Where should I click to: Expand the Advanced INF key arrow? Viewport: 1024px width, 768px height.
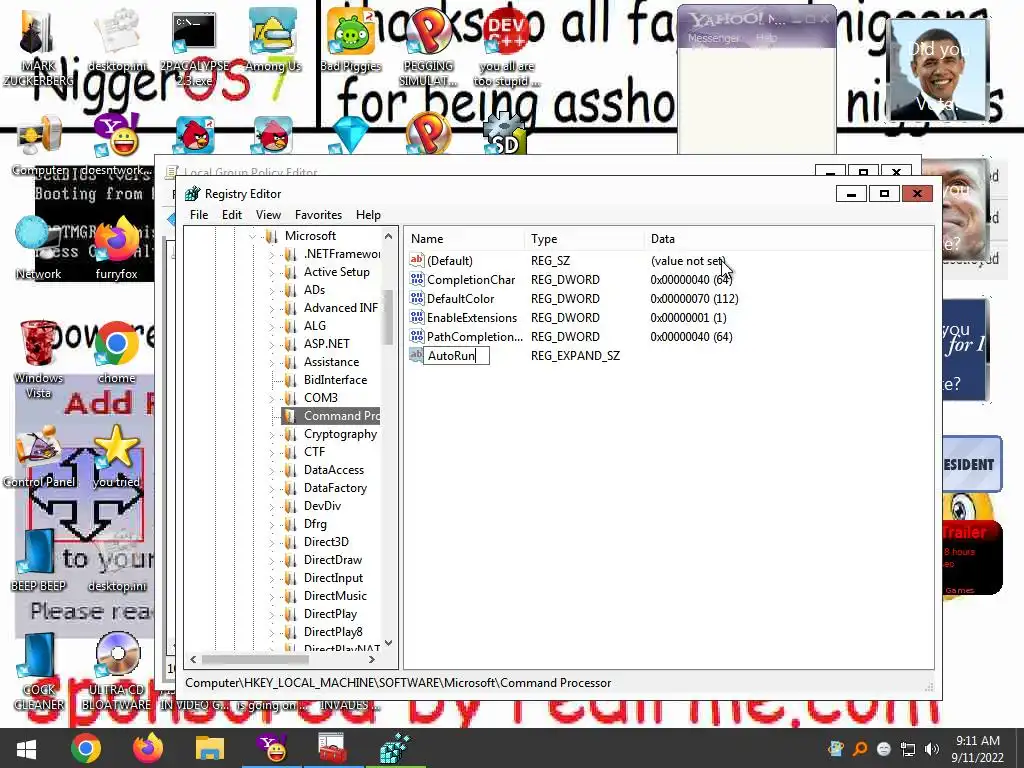(272, 308)
